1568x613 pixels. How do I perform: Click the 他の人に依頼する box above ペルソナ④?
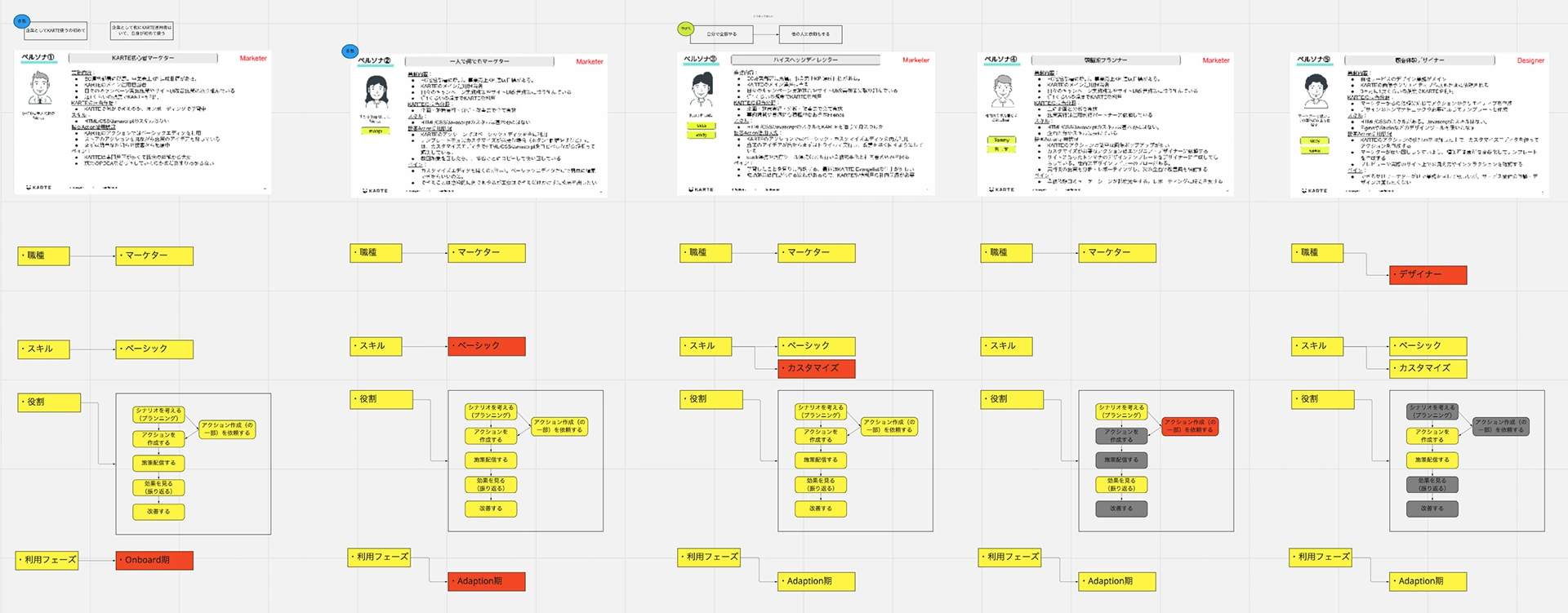tap(810, 34)
